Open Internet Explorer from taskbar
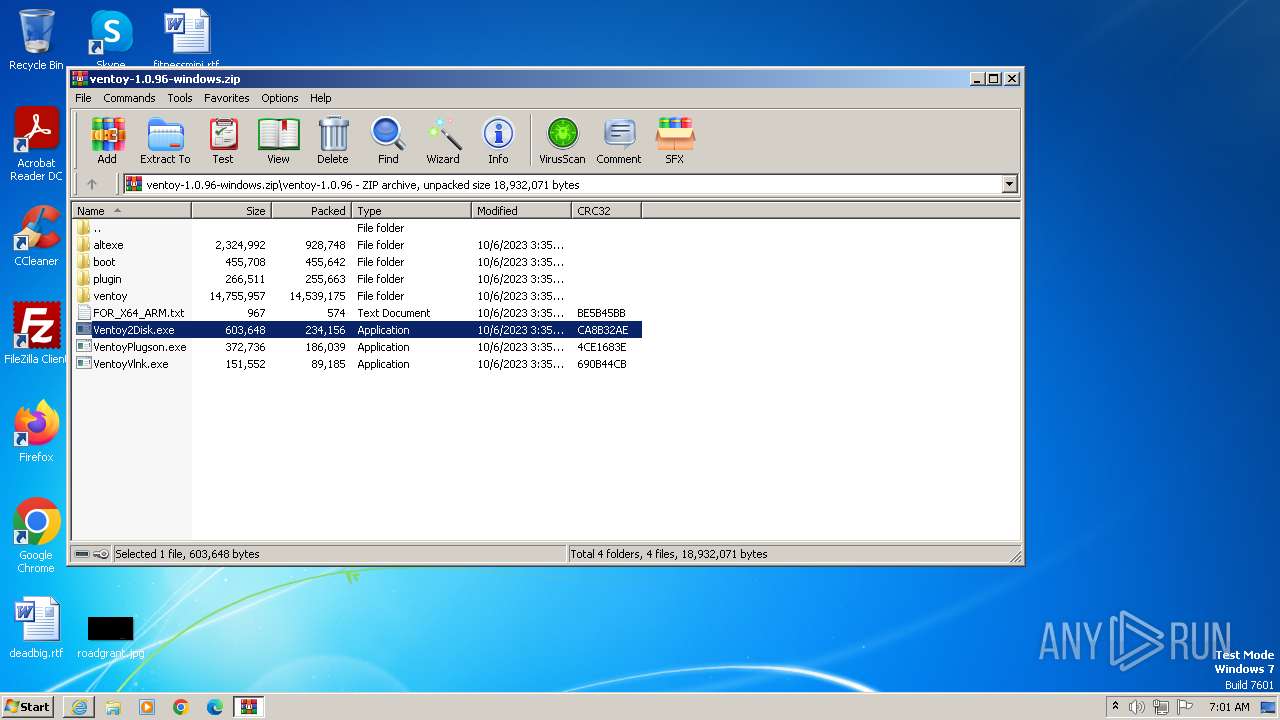This screenshot has width=1280, height=720. coord(79,707)
